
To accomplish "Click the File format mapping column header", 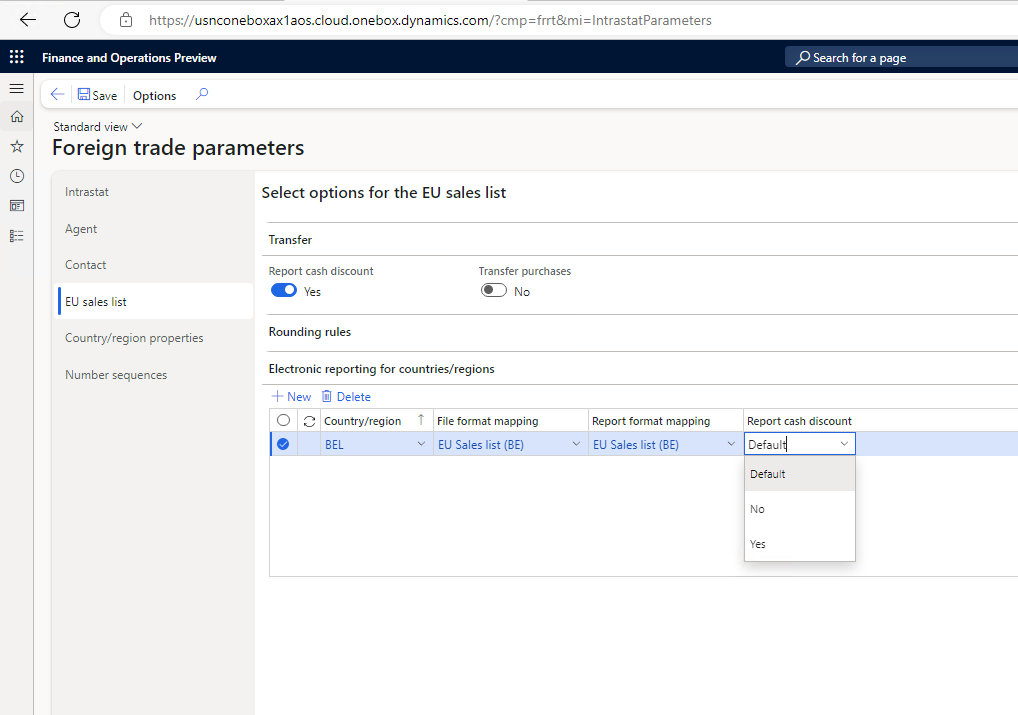I will pyautogui.click(x=488, y=421).
